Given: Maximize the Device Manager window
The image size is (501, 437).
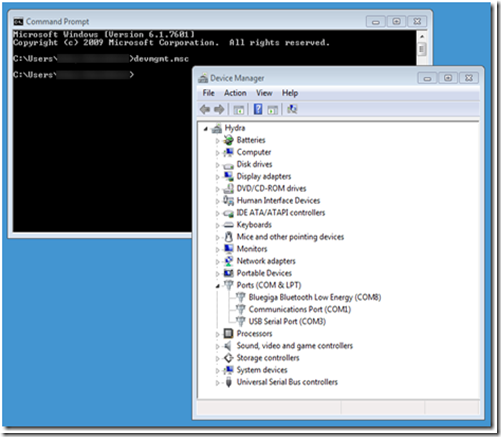Looking at the screenshot, I should tap(448, 78).
